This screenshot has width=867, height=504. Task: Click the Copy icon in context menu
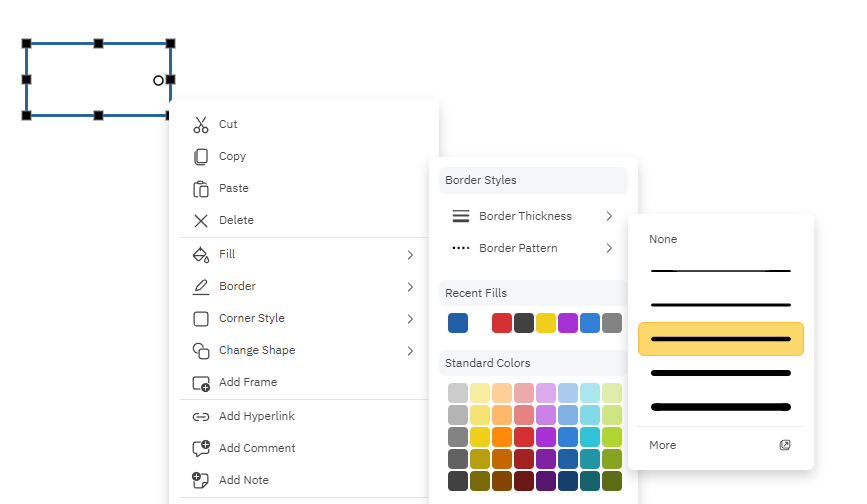pos(201,157)
